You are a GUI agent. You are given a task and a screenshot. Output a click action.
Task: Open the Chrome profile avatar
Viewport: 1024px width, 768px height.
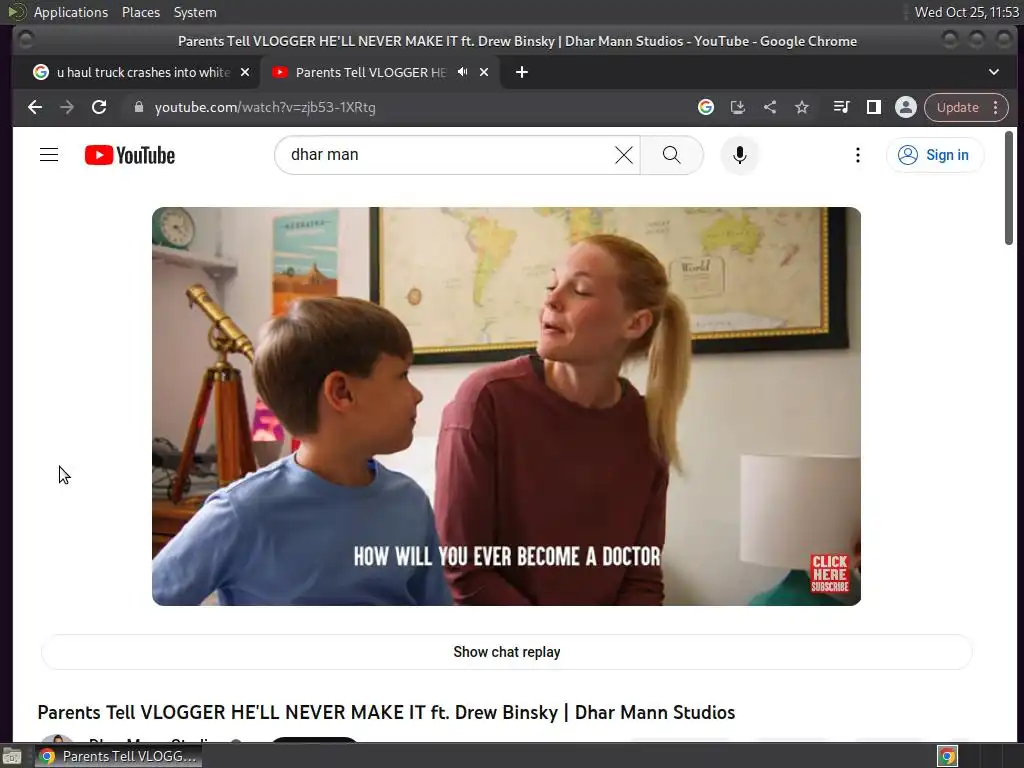(x=906, y=107)
